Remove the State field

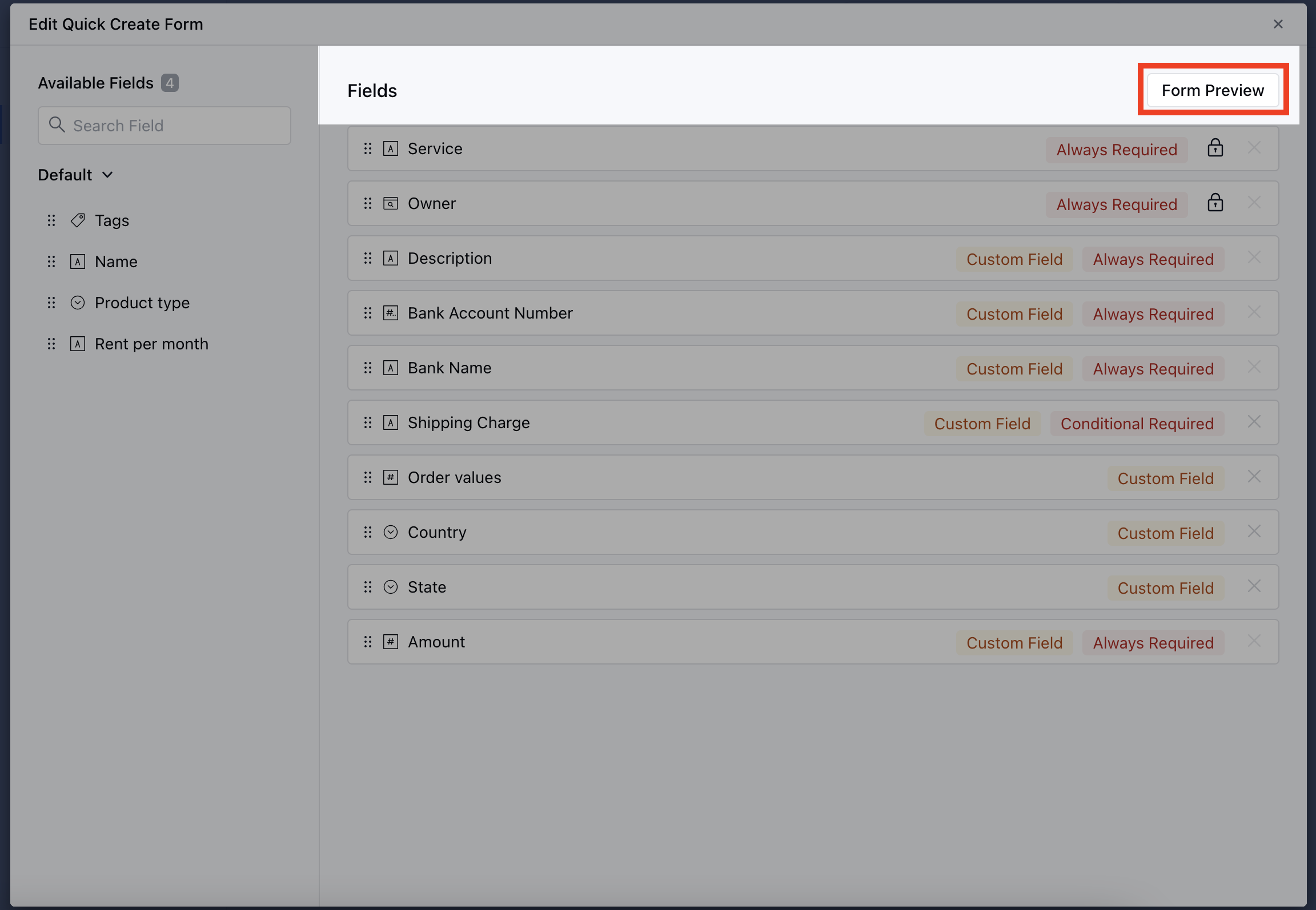point(1254,586)
